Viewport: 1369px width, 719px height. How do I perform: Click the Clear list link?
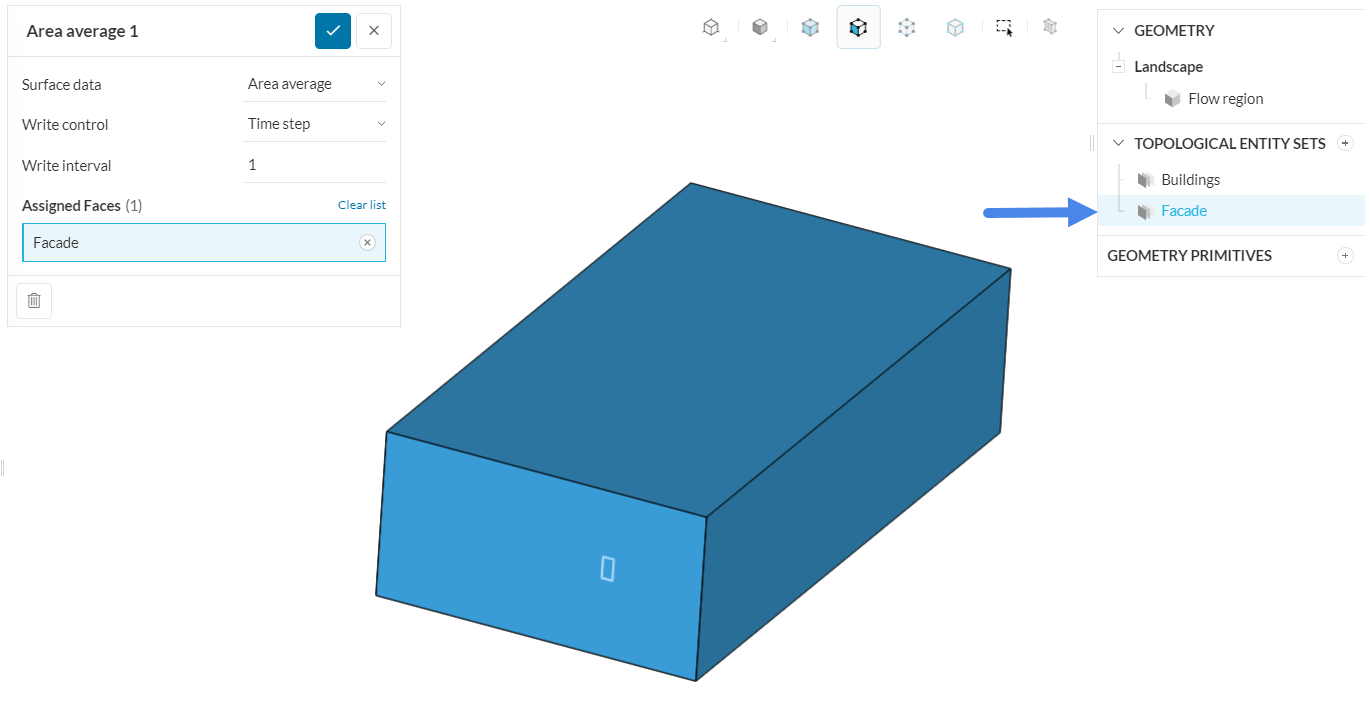(x=361, y=205)
